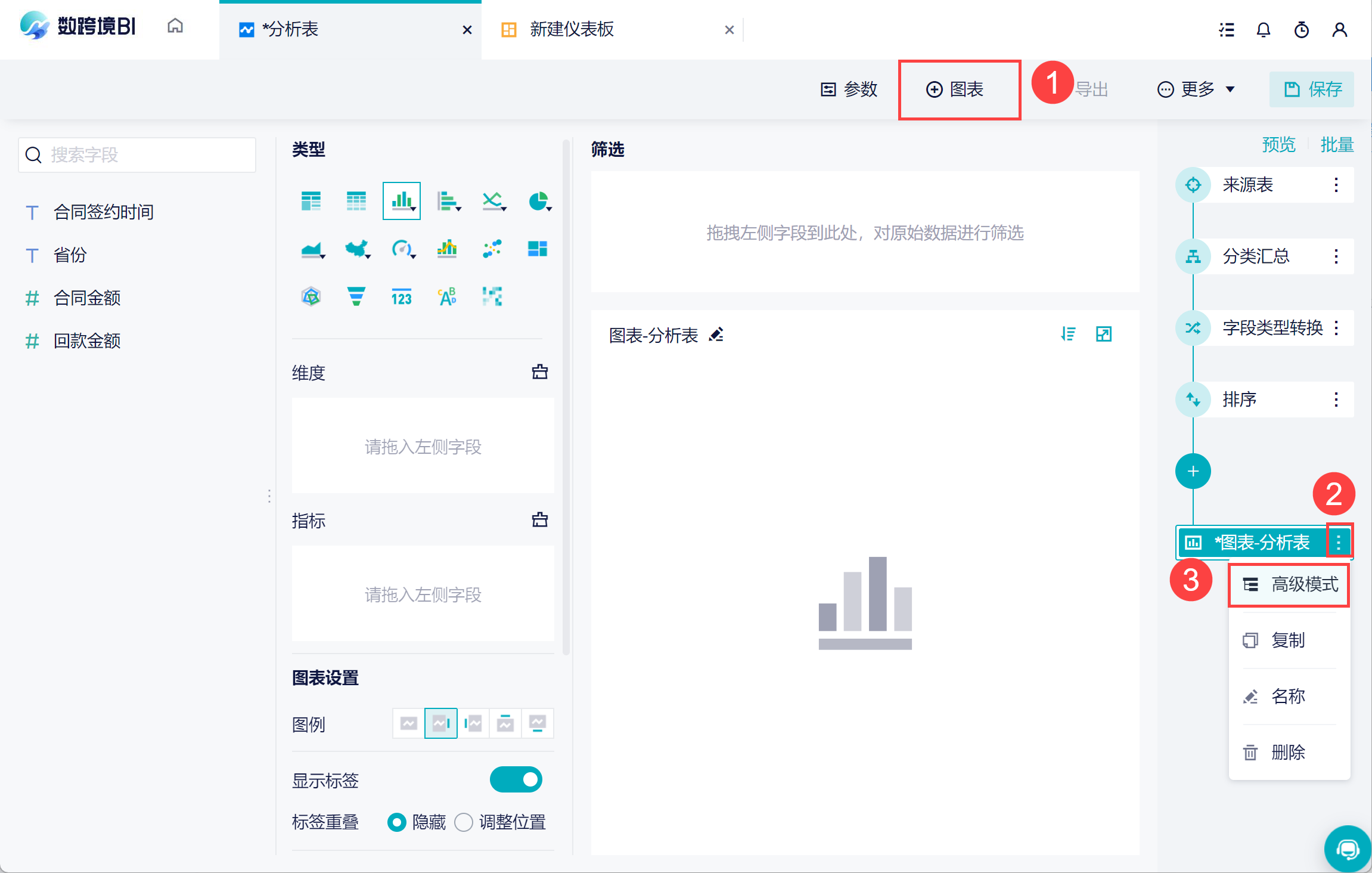This screenshot has height=873, width=1372.
Task: Click the home icon
Action: tap(175, 26)
